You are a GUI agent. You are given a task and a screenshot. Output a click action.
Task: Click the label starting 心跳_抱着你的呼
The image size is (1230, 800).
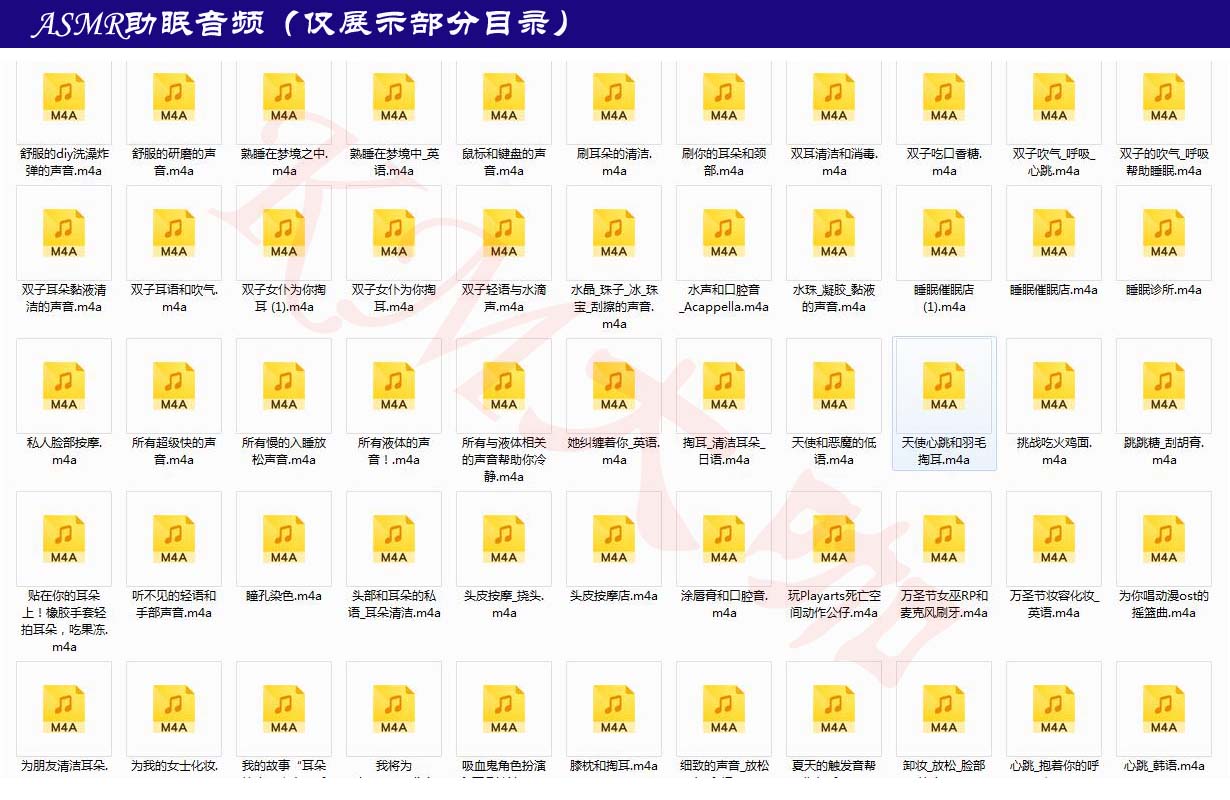coord(1054,766)
